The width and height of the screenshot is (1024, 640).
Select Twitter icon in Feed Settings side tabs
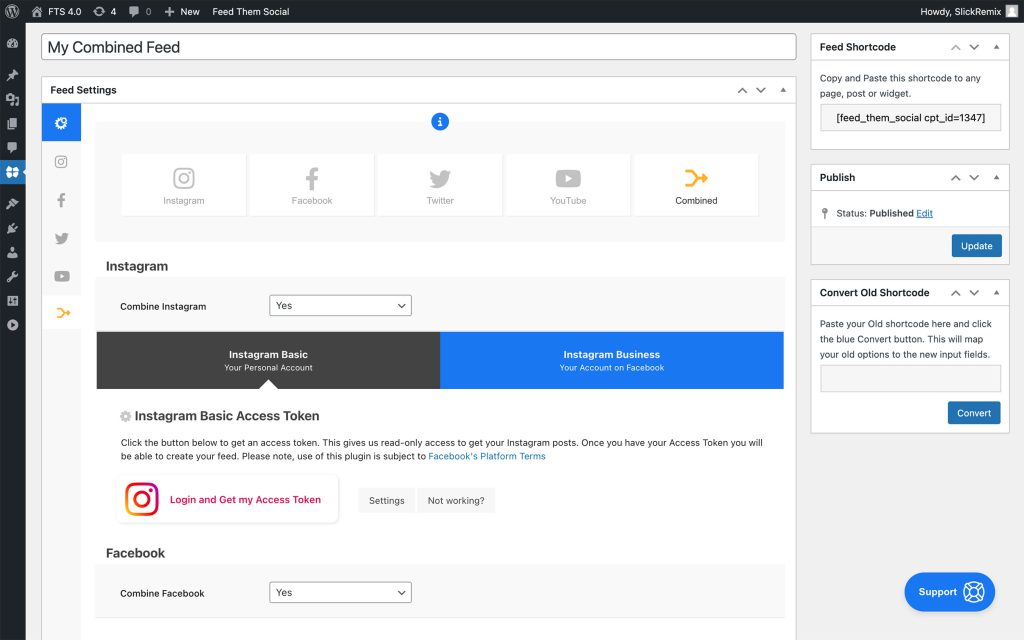(x=61, y=238)
